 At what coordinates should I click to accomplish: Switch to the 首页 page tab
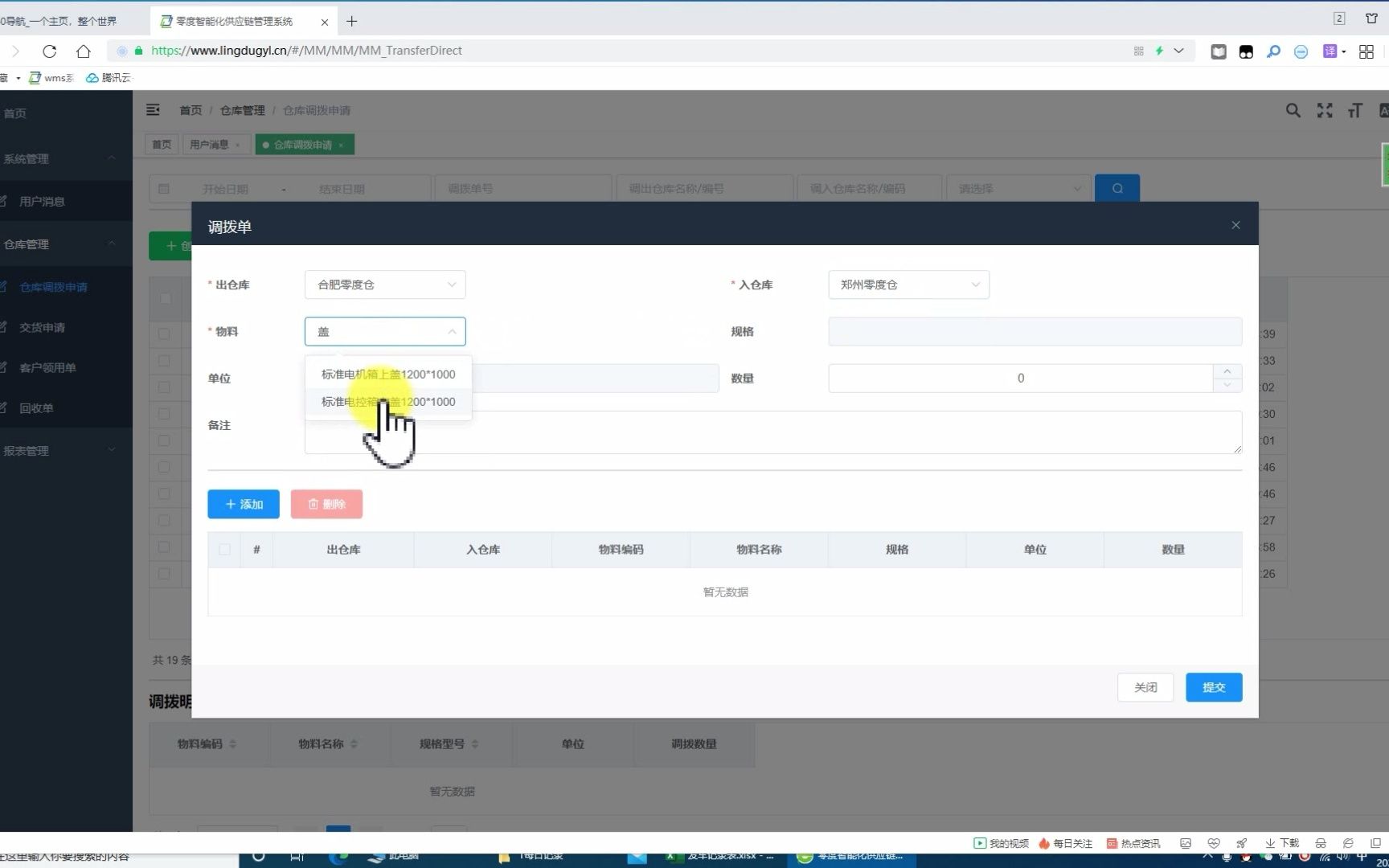click(162, 145)
